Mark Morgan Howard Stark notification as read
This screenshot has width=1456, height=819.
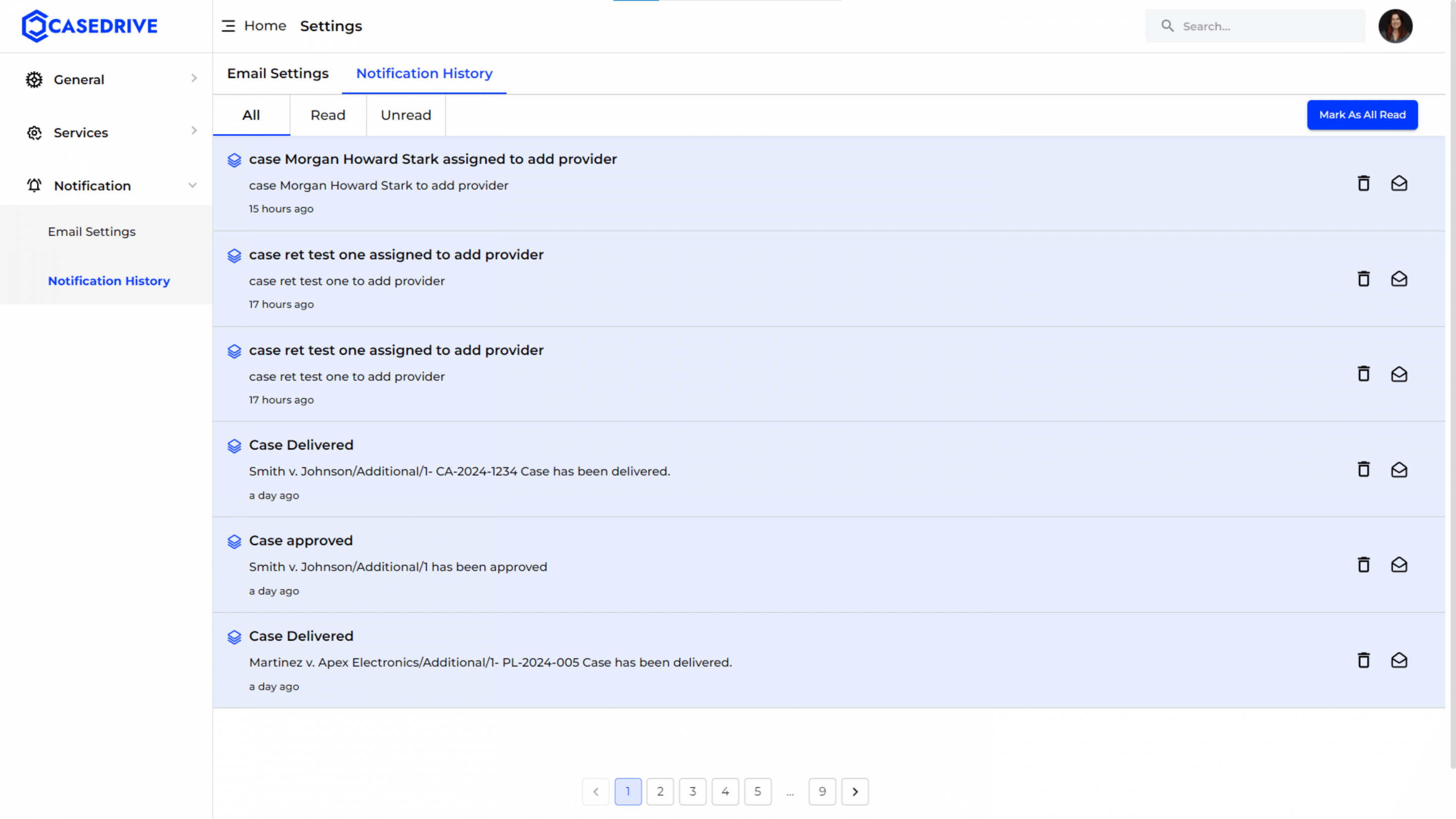(x=1399, y=183)
